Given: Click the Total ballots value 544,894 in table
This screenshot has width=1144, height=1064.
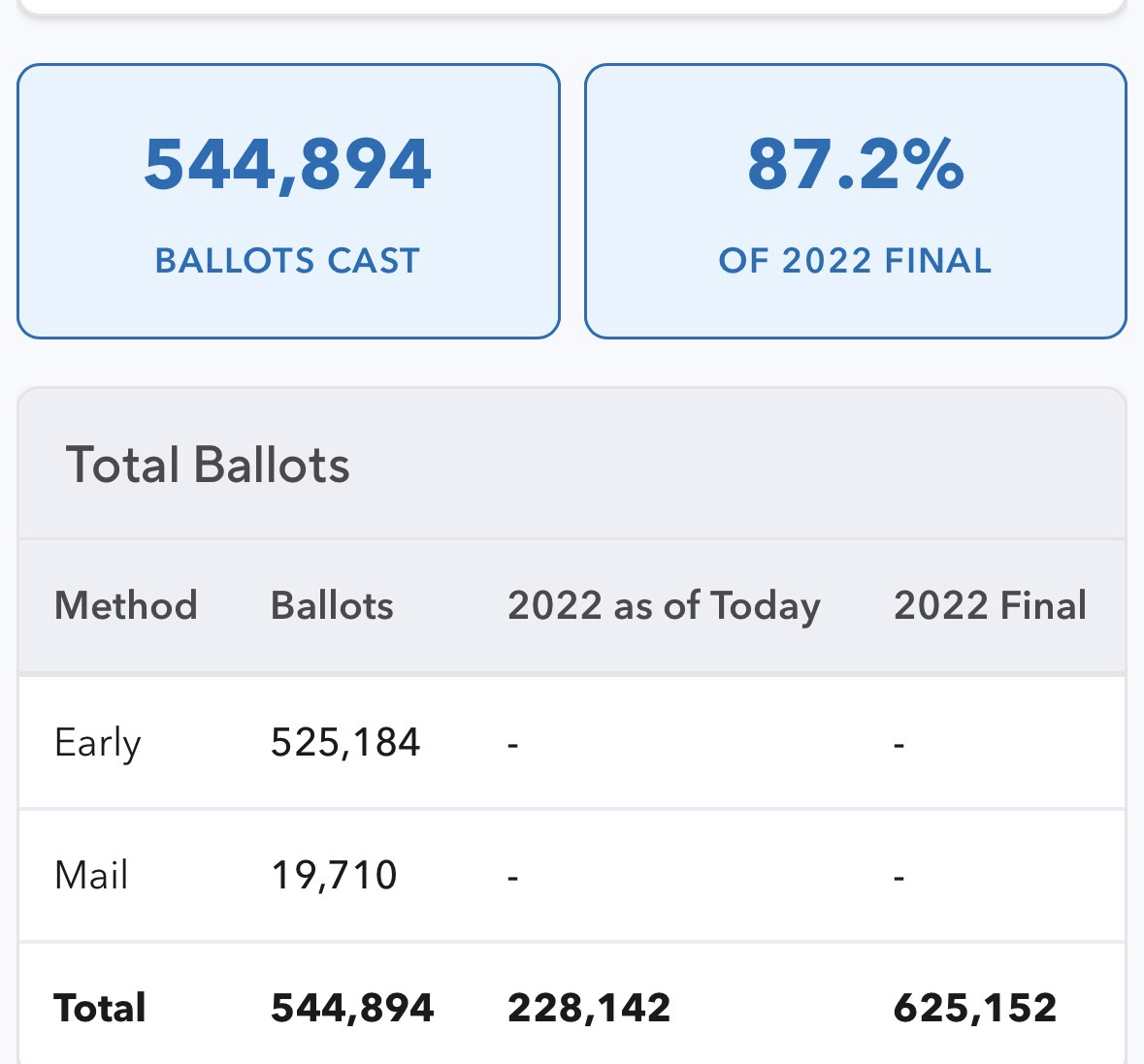Looking at the screenshot, I should tap(352, 1009).
